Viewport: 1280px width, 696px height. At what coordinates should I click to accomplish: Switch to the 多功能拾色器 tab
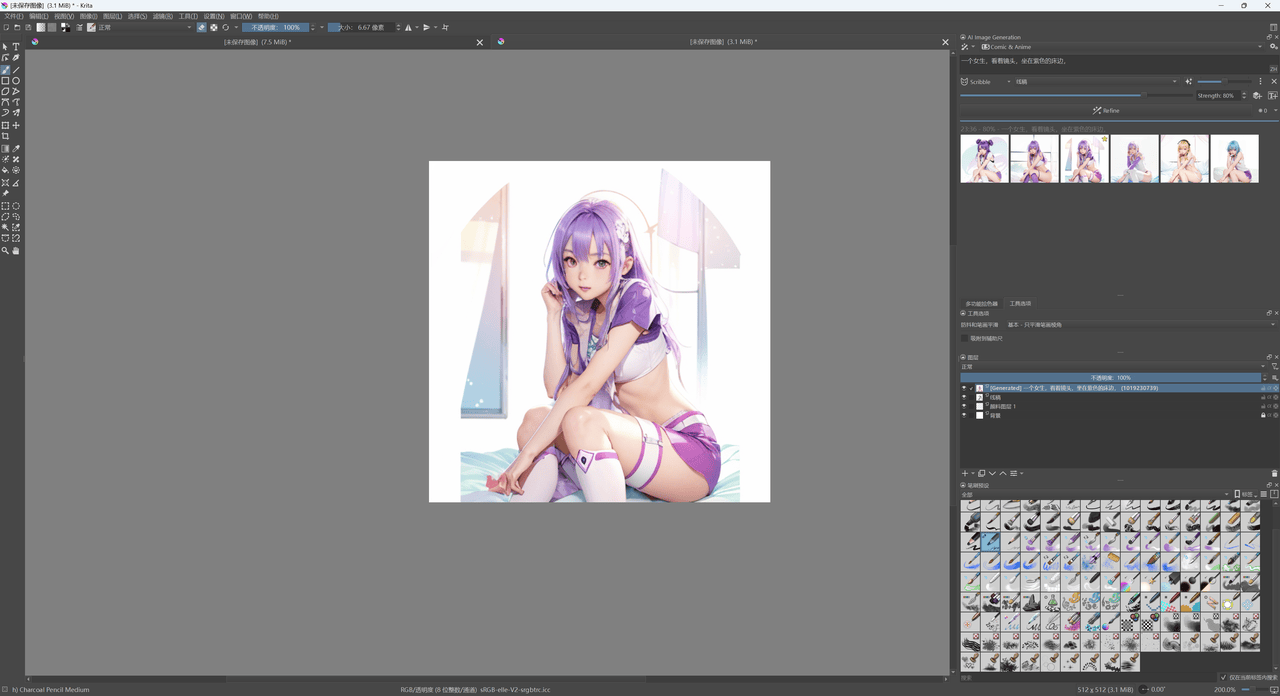click(x=981, y=303)
